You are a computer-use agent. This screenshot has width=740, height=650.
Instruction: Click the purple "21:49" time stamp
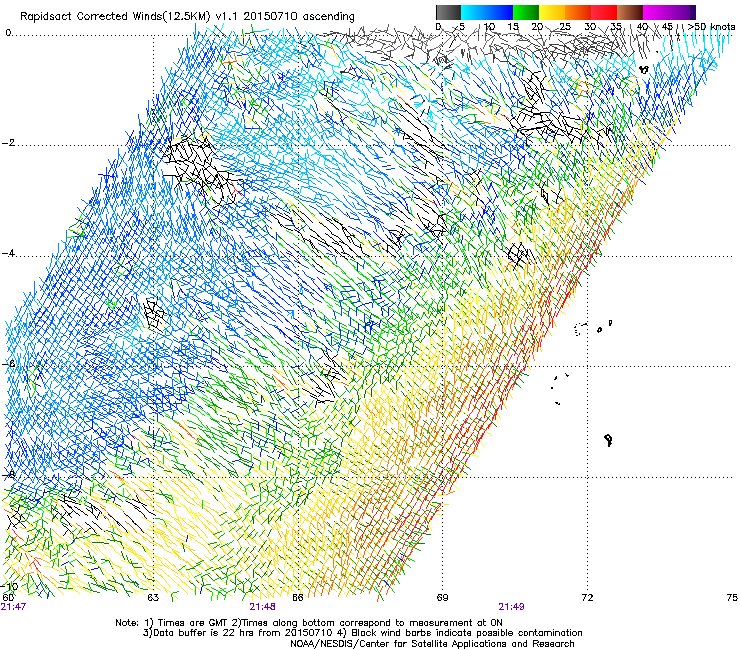(512, 607)
